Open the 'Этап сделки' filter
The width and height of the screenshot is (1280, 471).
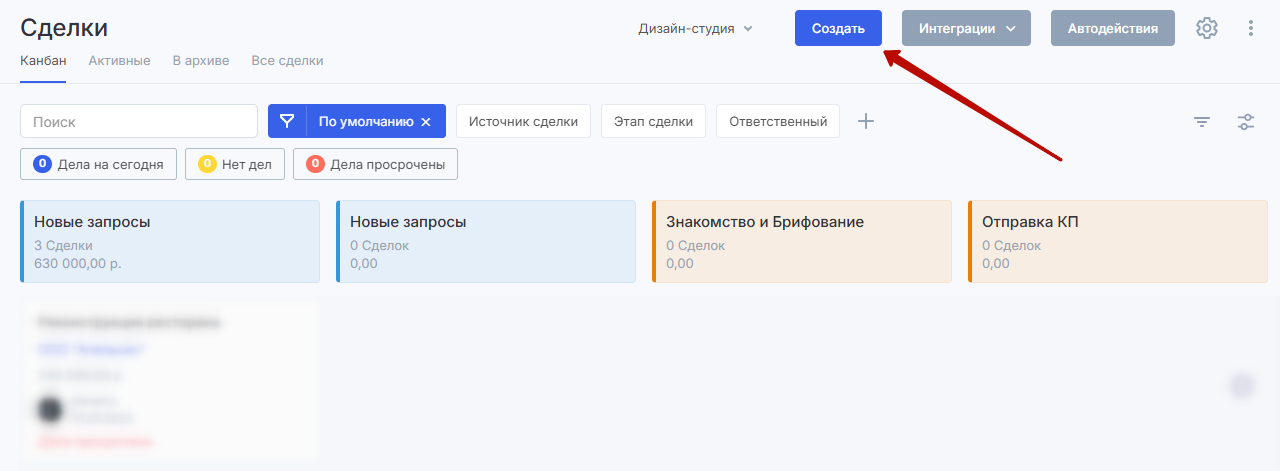[653, 121]
